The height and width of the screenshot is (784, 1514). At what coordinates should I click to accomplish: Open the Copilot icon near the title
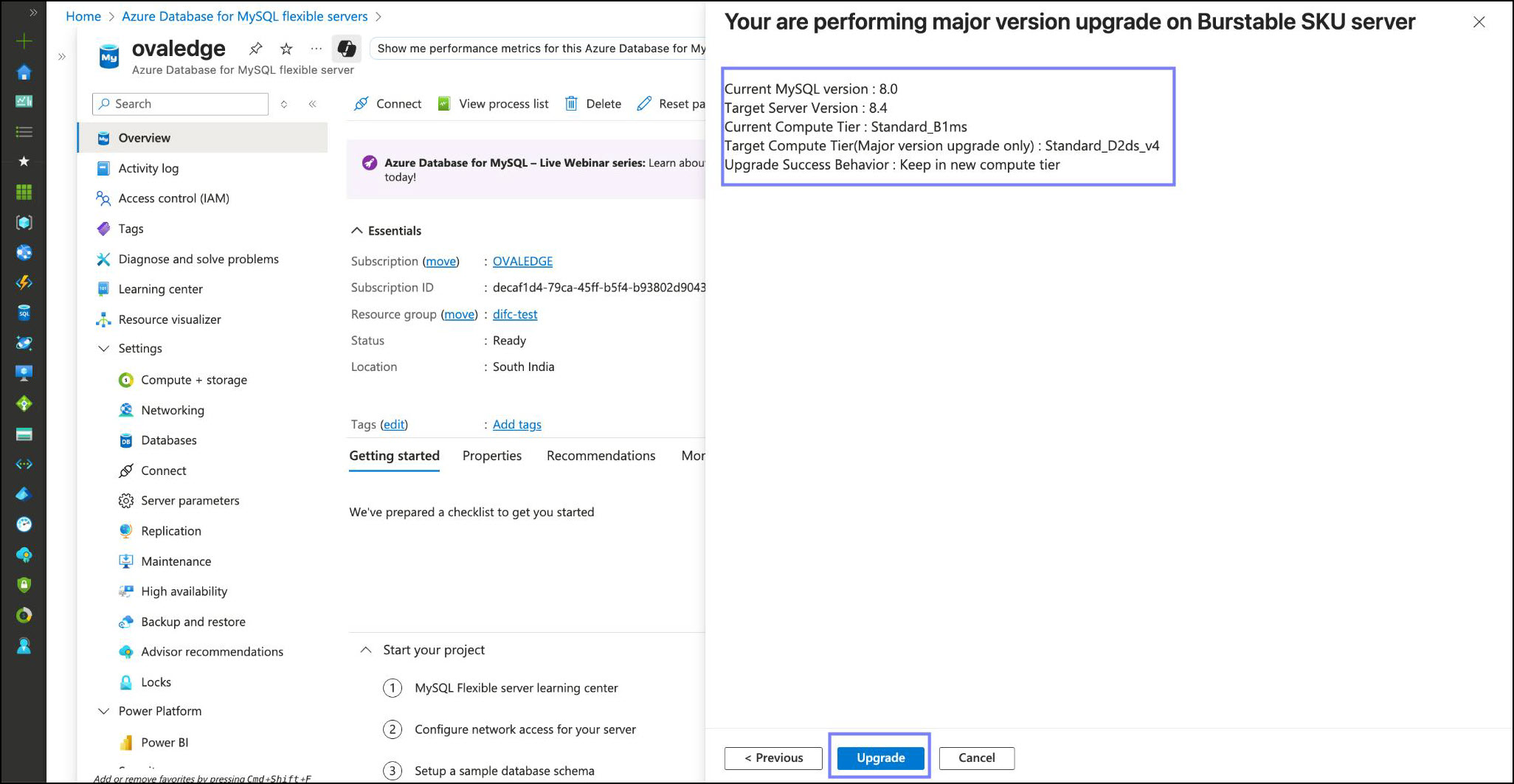click(346, 49)
